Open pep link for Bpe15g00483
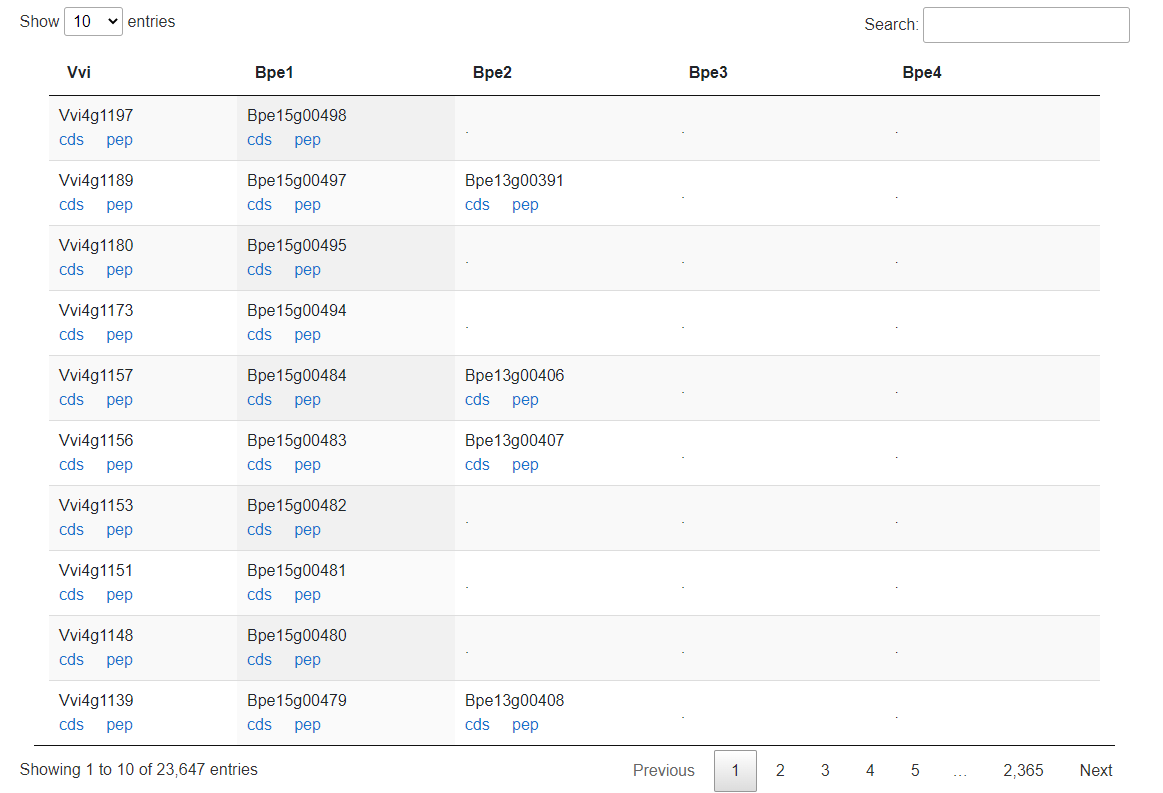The height and width of the screenshot is (793, 1163). (307, 465)
